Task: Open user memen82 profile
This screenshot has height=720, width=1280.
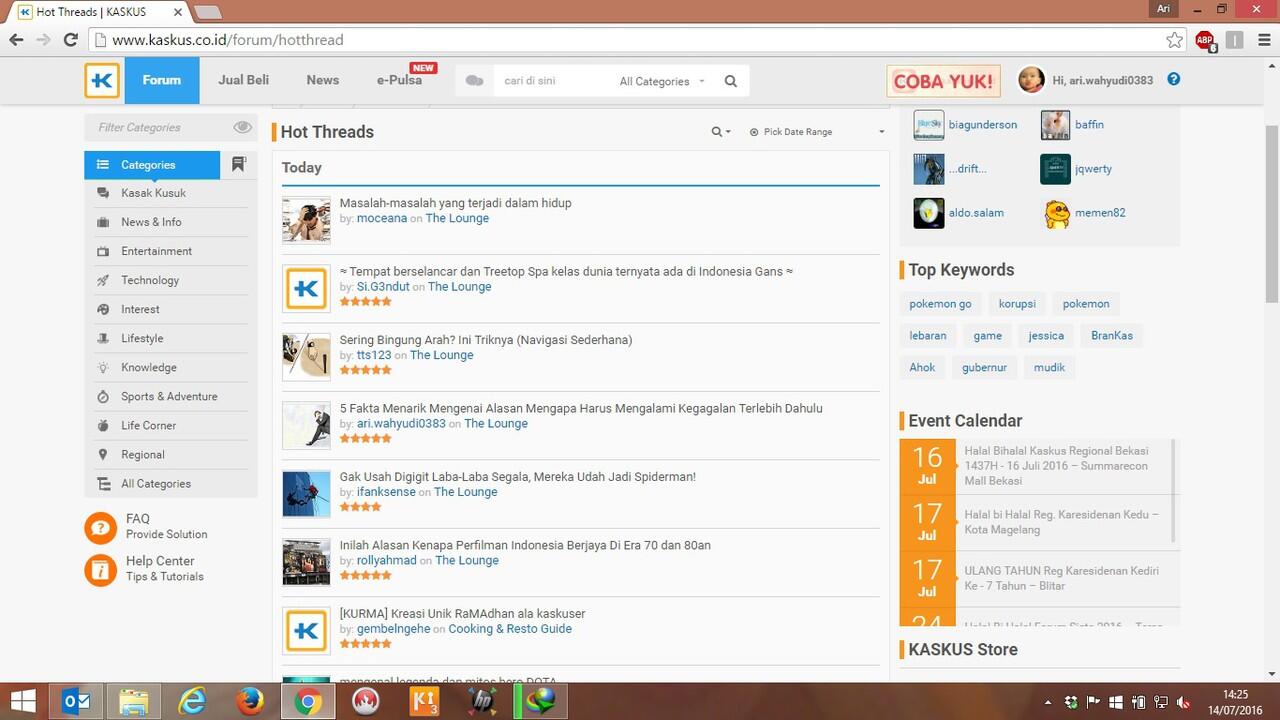Action: coord(1100,213)
